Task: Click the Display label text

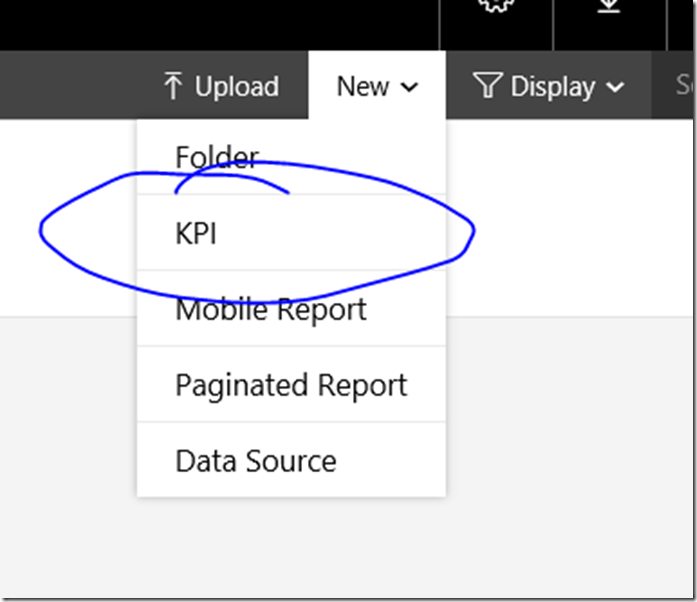Action: pos(552,87)
